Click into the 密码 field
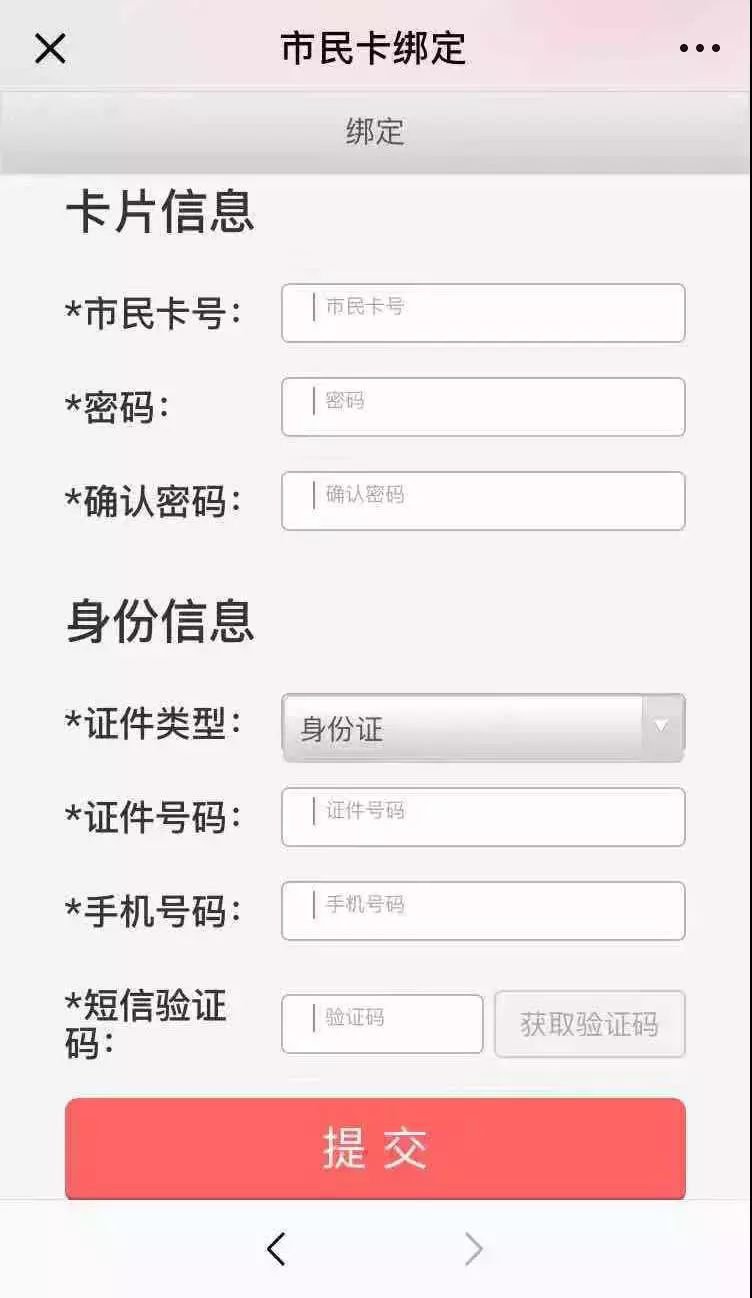The height and width of the screenshot is (1298, 752). 483,407
